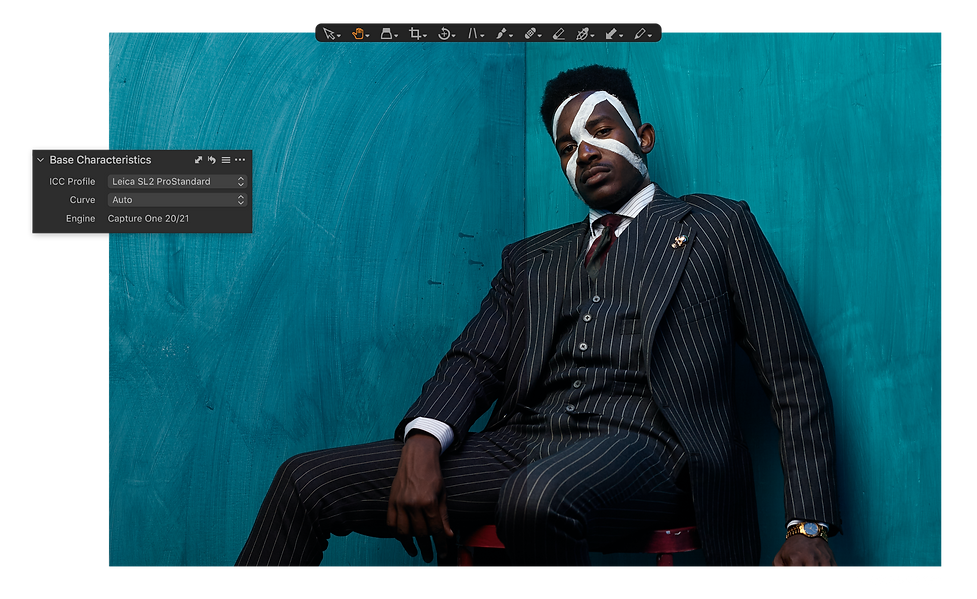Select the Loupe tool in toolbar
This screenshot has height=599, width=977.
click(386, 34)
